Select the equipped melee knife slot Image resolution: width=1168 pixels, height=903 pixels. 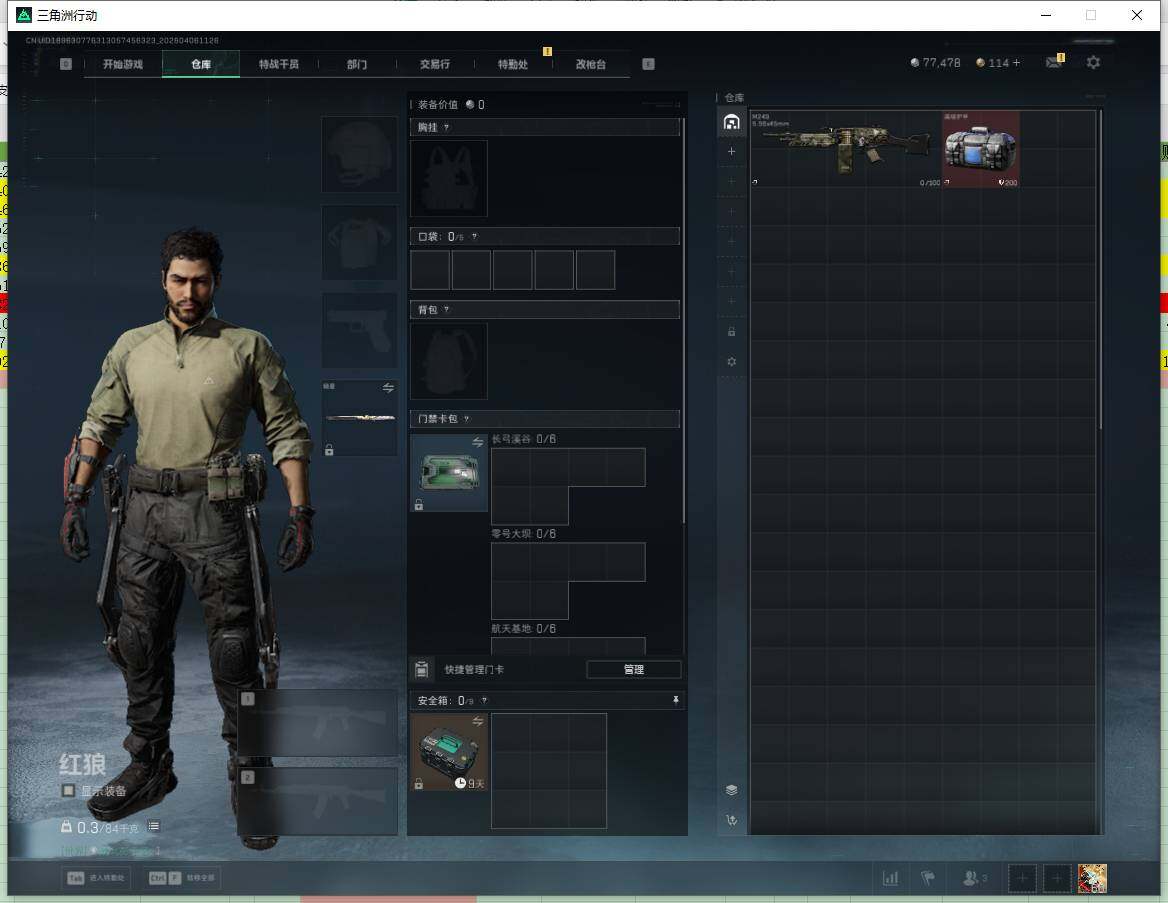359,418
